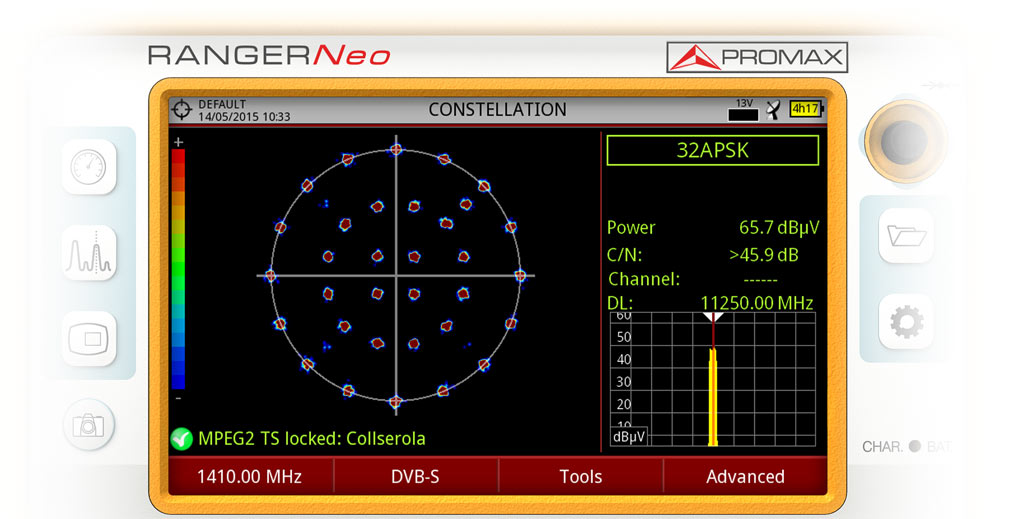Open the 1410.00 MHz frequency menu

coord(250,477)
